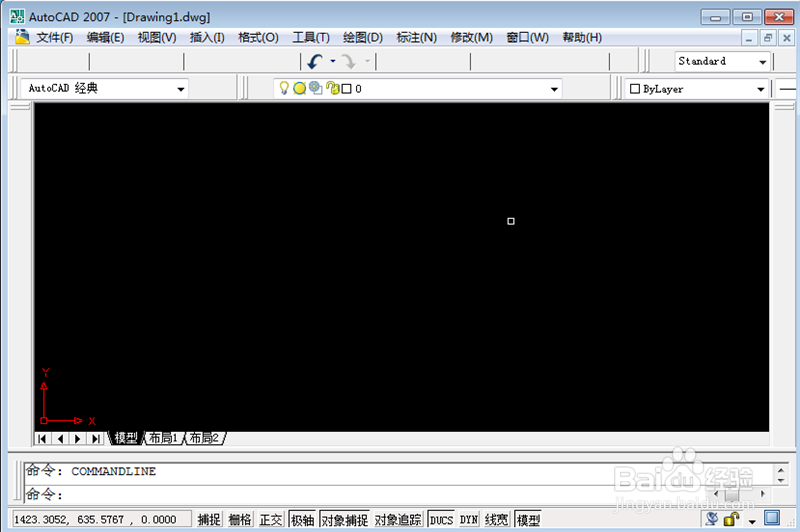Click the Redo arrow icon

[348, 62]
